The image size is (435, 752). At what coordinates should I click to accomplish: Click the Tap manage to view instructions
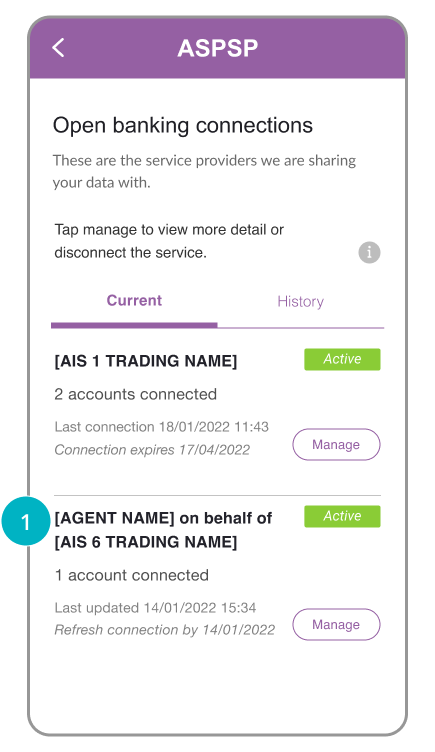(169, 241)
